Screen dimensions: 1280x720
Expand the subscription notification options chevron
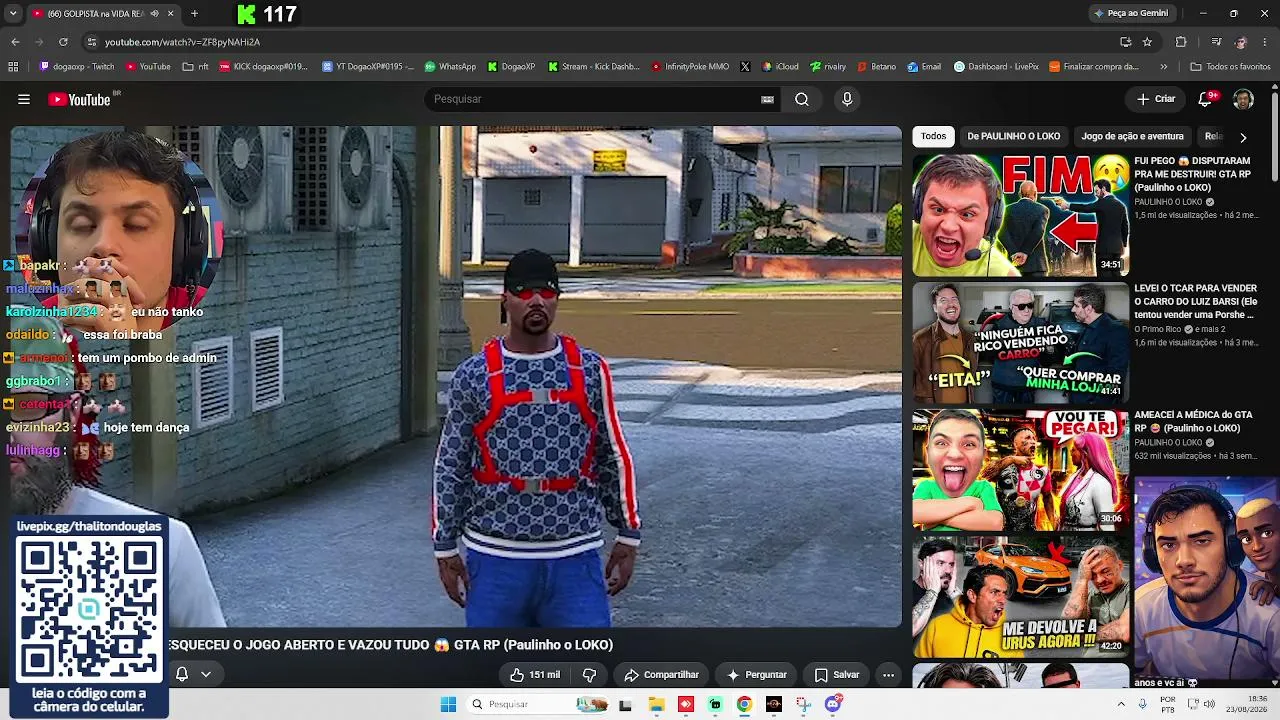pyautogui.click(x=206, y=674)
